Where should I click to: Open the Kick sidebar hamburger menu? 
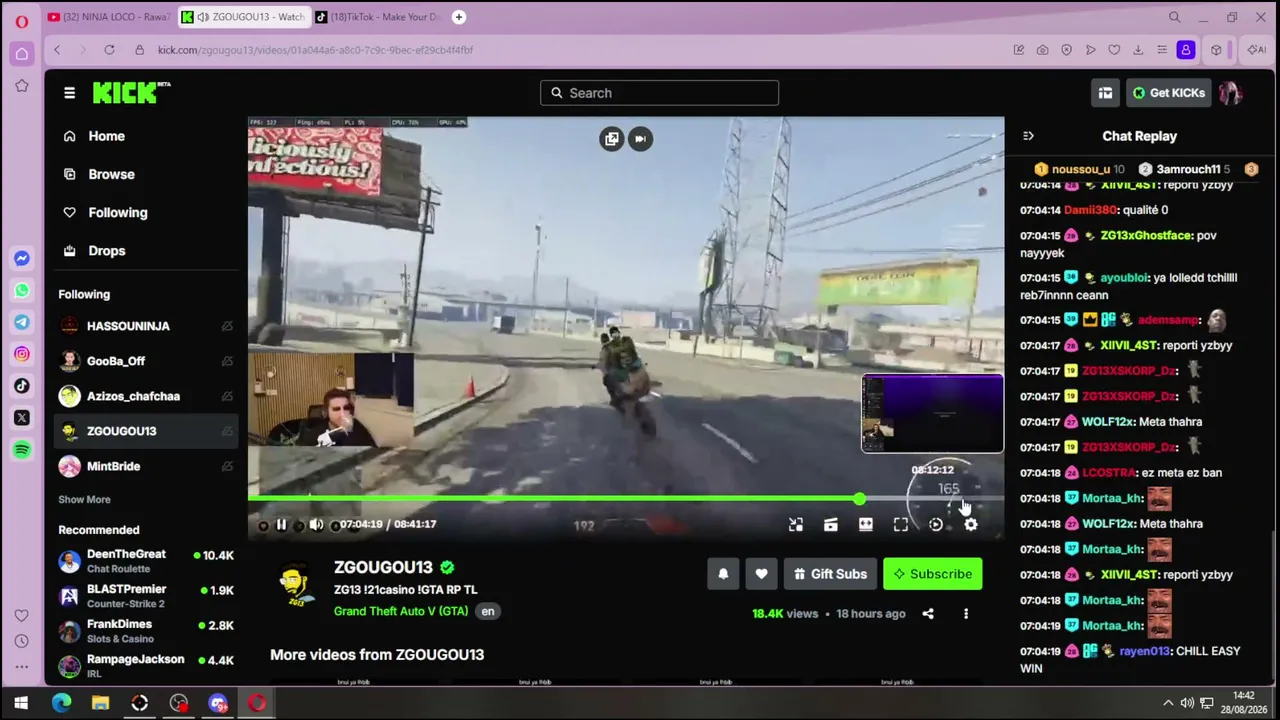[x=69, y=93]
